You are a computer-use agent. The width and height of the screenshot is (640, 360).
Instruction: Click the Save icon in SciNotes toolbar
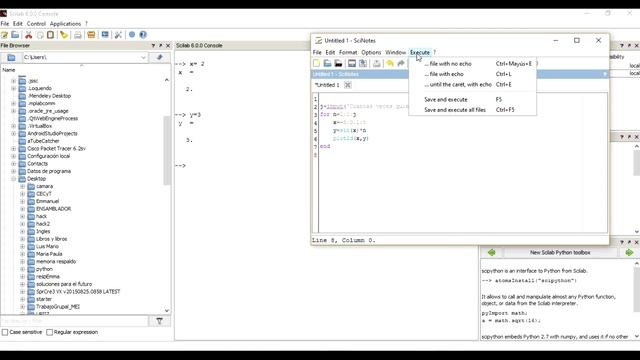coord(351,63)
